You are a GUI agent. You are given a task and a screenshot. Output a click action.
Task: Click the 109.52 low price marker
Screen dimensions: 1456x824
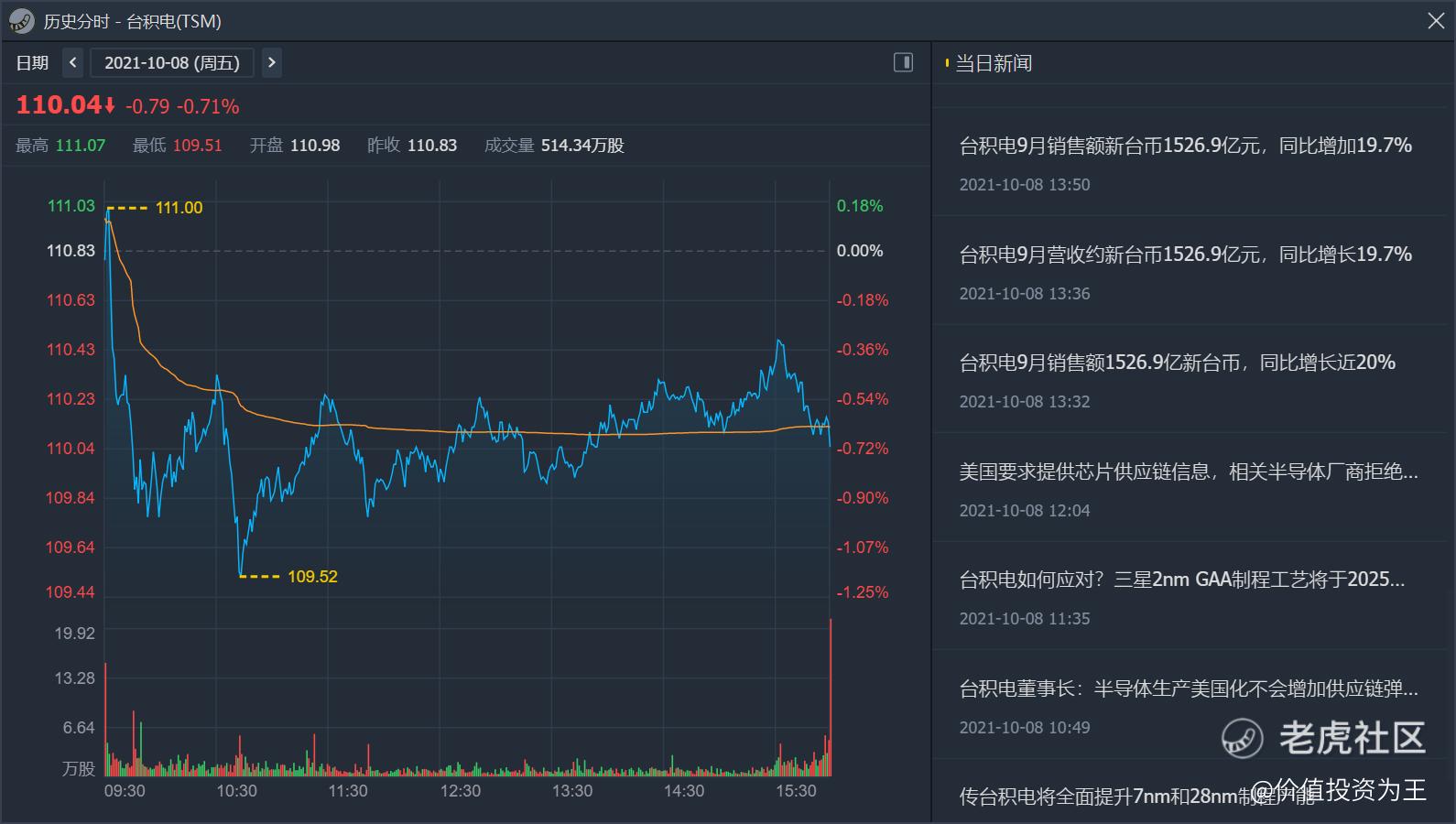(x=312, y=577)
